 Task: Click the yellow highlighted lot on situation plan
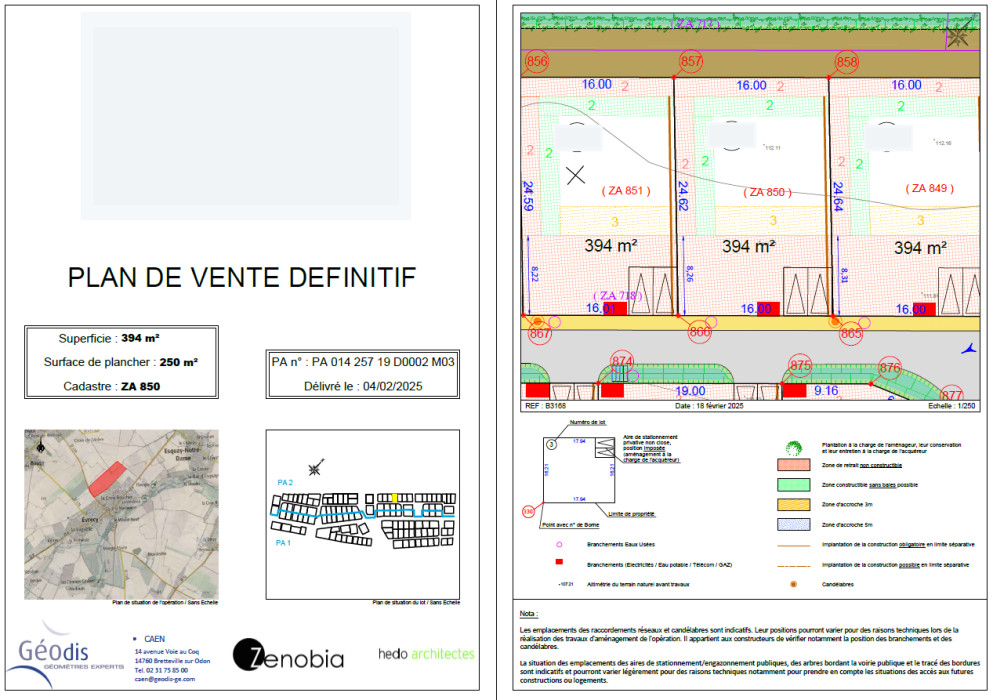point(395,497)
